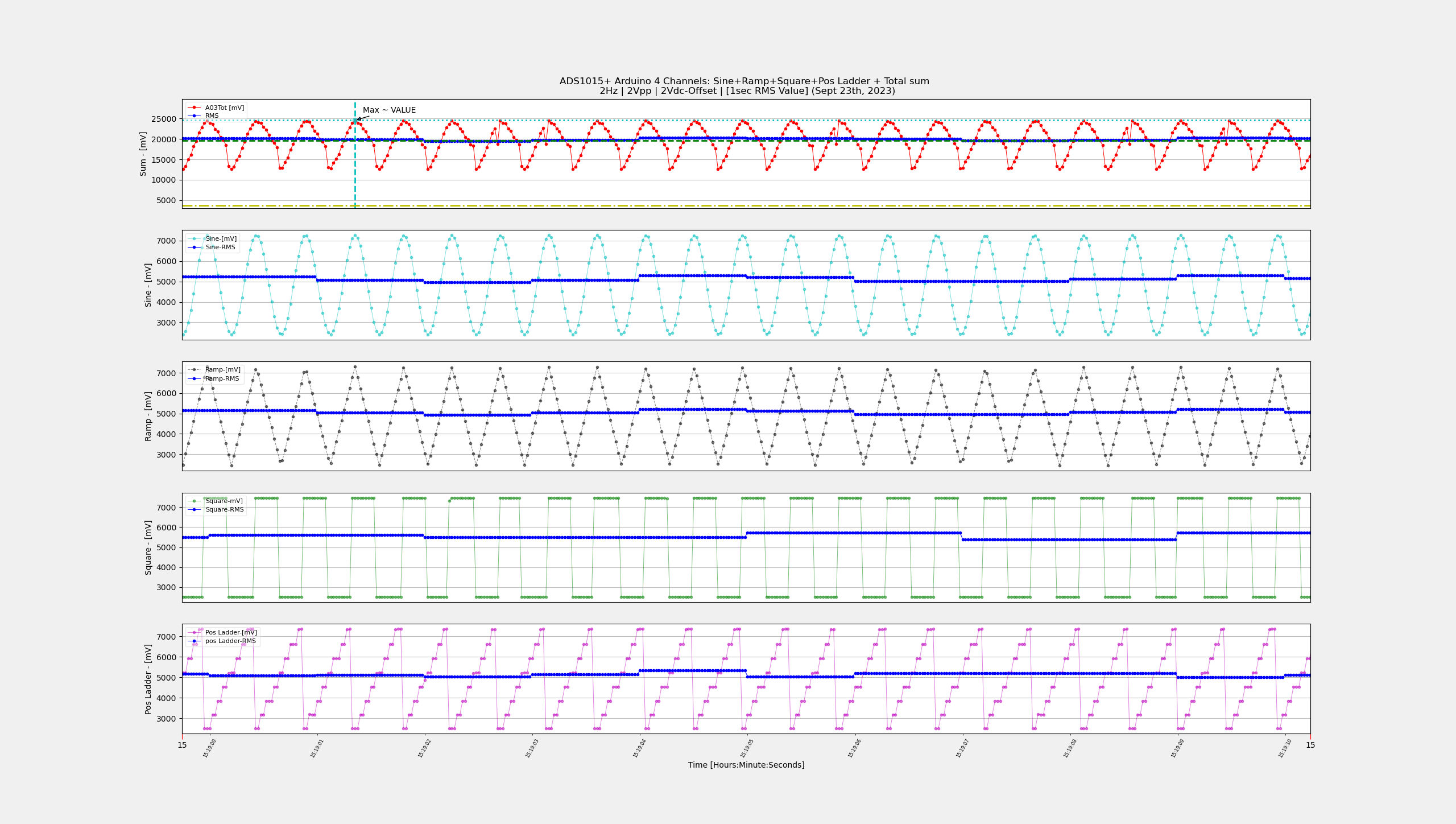Click the 'Max ~ VALUE' annotation text
The width and height of the screenshot is (1456, 824).
click(389, 110)
